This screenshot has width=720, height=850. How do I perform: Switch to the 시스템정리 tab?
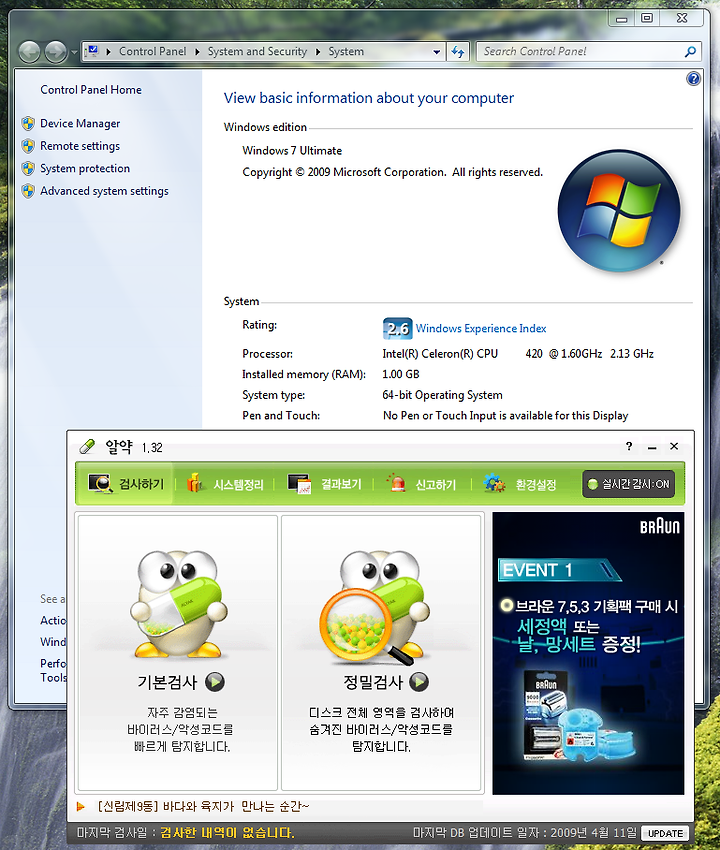point(224,484)
